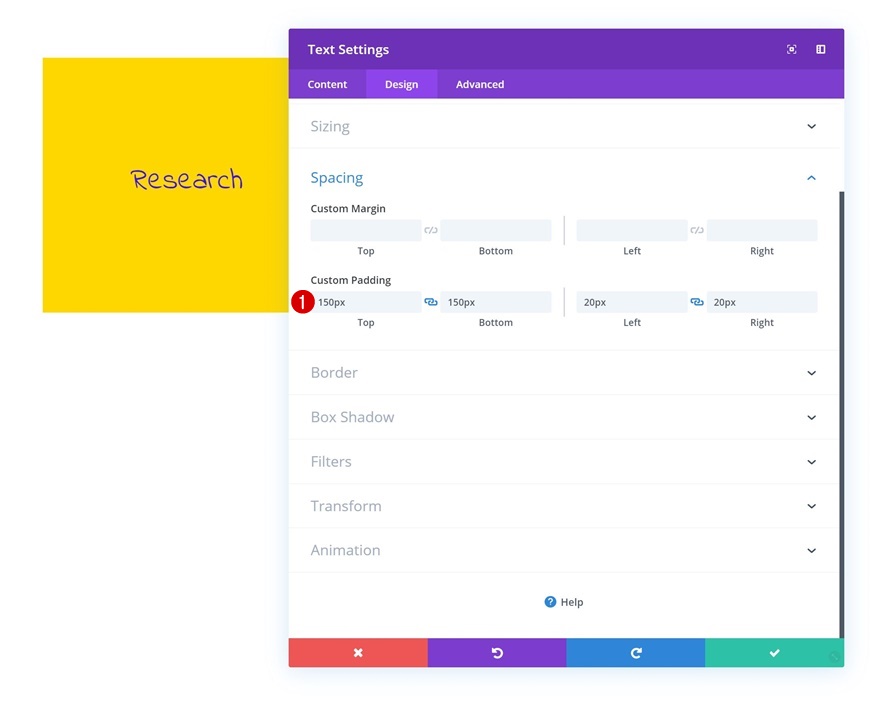Expand the Border section chevron
Screen dimensions: 880x701
812,373
